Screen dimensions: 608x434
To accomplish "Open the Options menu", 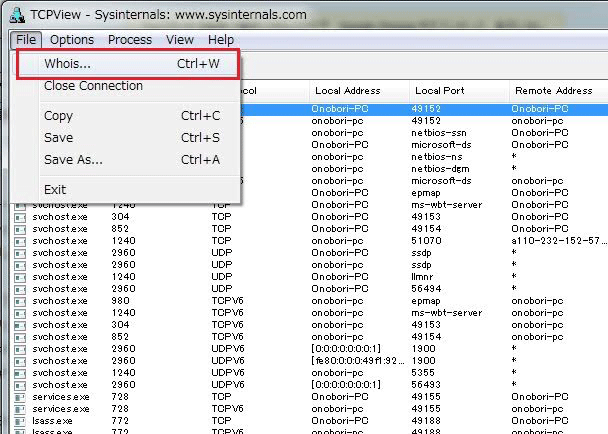I will [x=72, y=40].
